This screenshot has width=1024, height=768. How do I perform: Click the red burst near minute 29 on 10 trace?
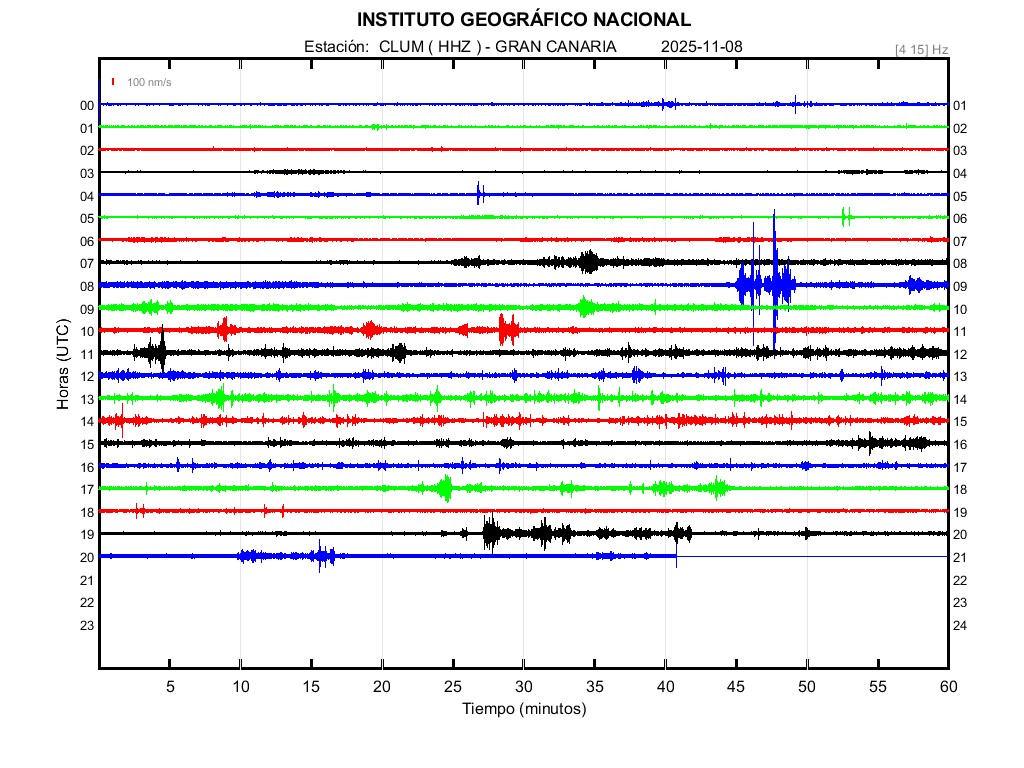coord(508,329)
